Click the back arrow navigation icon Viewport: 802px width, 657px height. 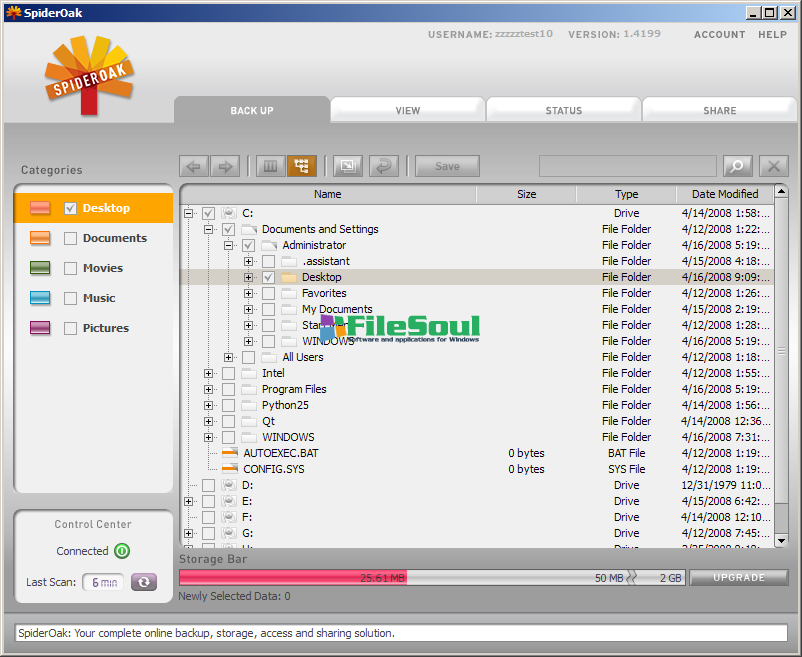pos(194,166)
